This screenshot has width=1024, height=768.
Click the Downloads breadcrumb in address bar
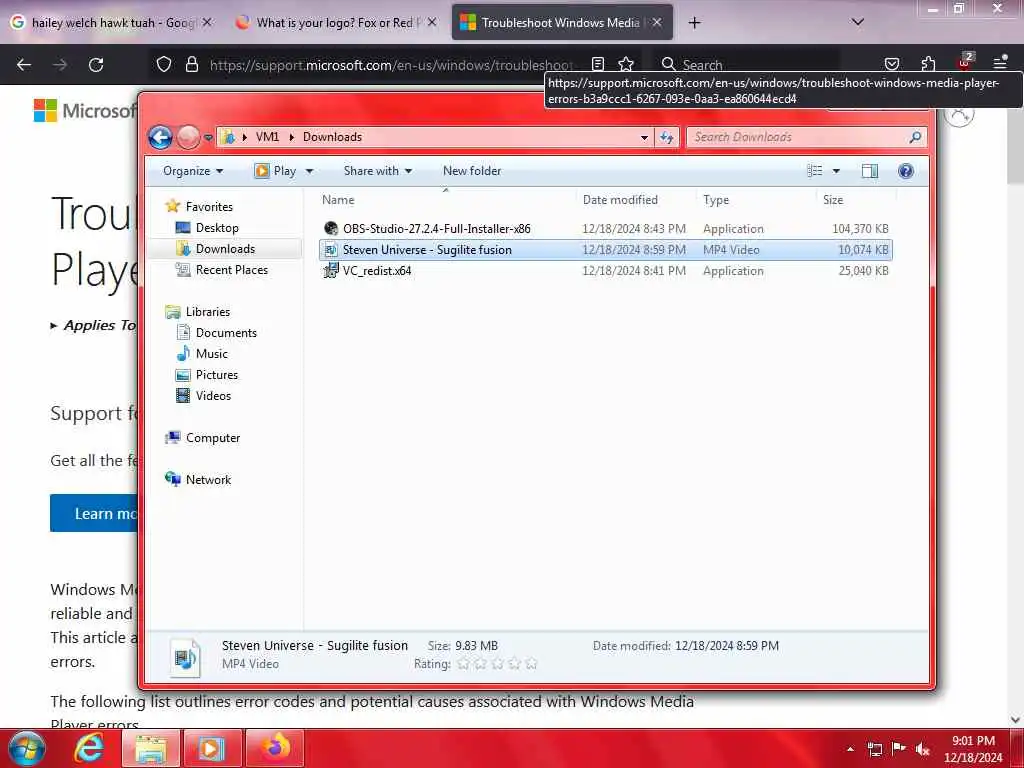[332, 137]
